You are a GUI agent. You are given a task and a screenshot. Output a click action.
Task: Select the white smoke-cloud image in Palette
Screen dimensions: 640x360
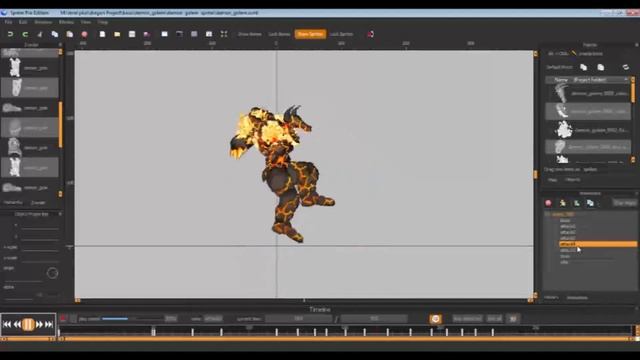point(564,130)
